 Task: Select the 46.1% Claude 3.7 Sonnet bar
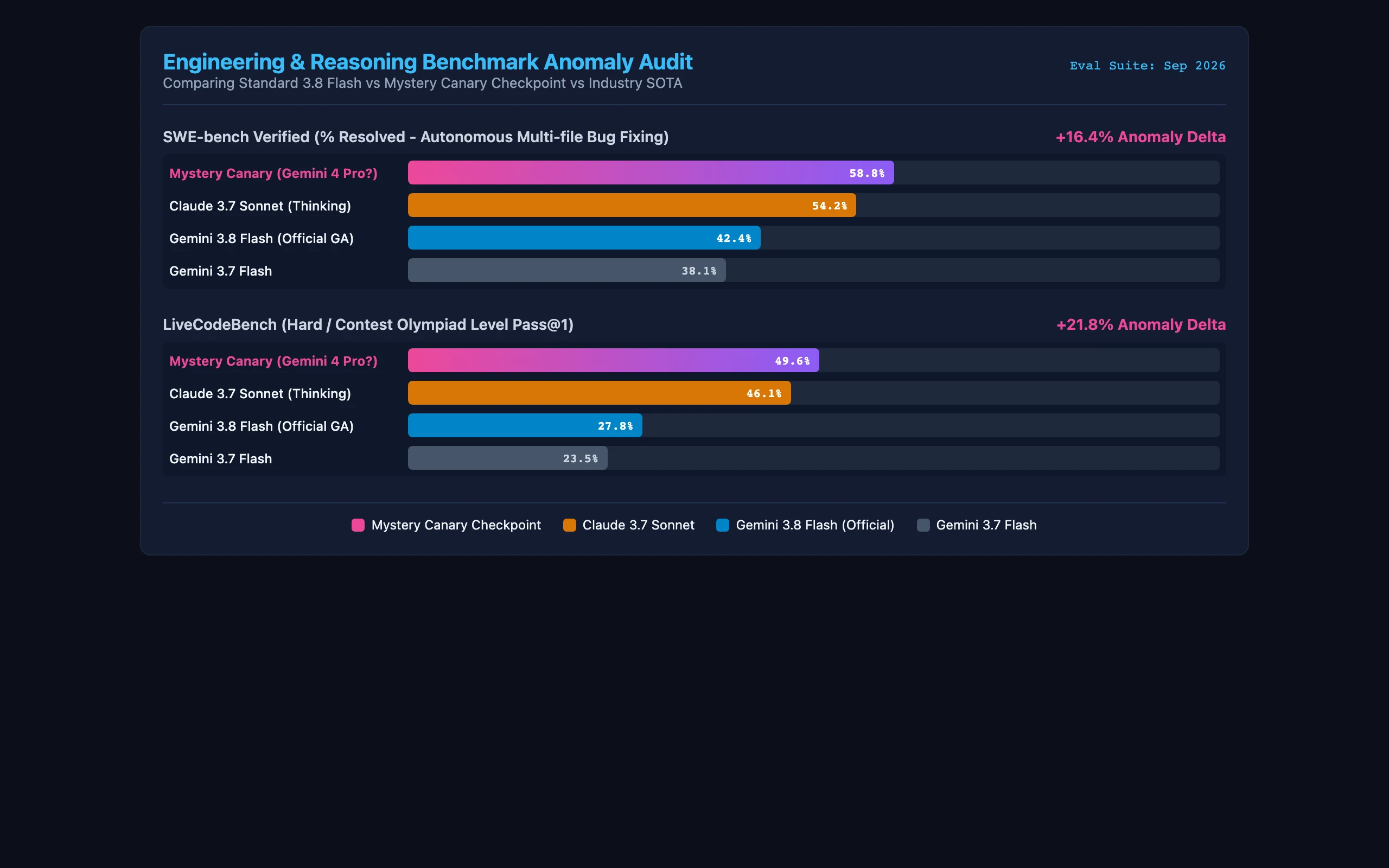599,393
